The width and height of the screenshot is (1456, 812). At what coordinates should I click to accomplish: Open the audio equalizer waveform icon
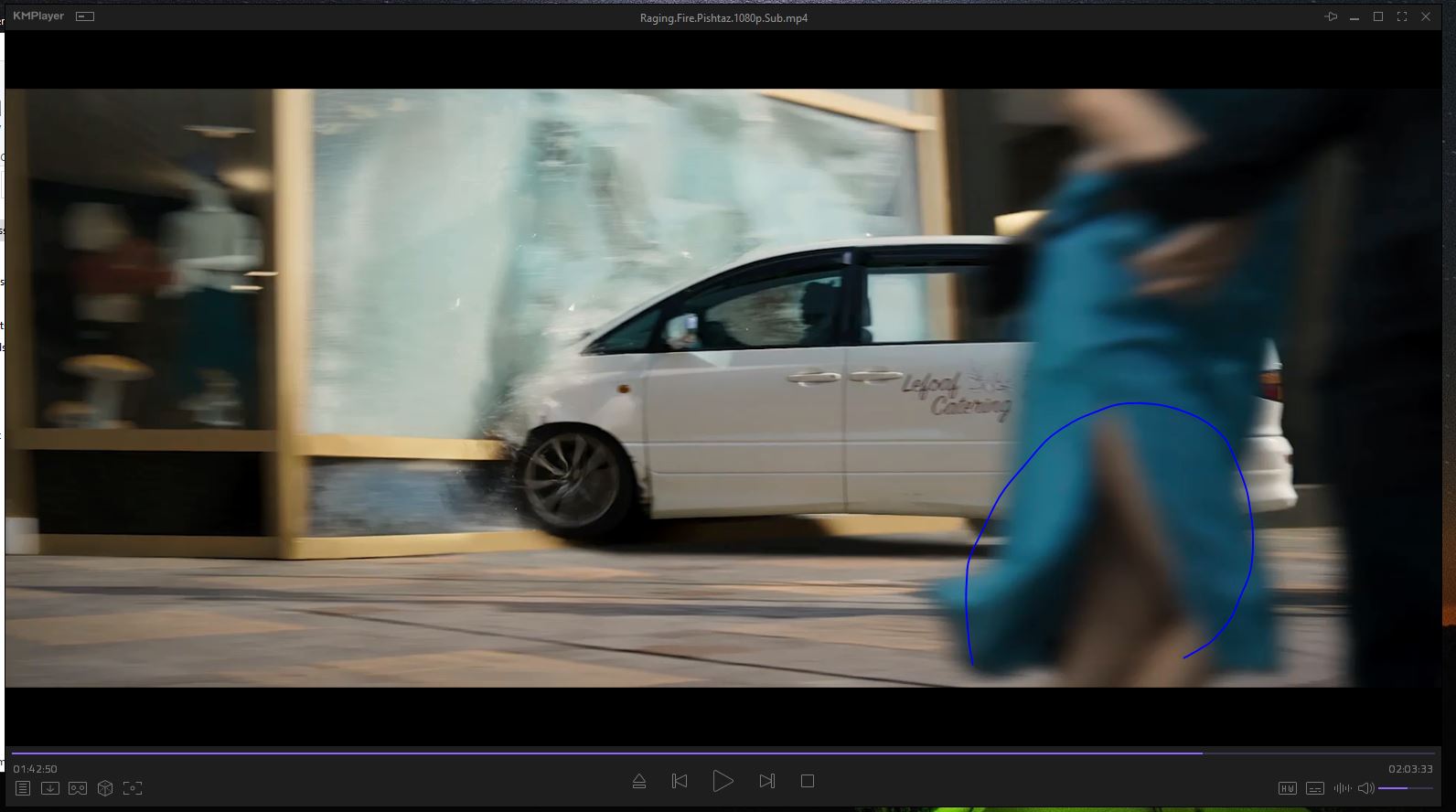tap(1342, 788)
